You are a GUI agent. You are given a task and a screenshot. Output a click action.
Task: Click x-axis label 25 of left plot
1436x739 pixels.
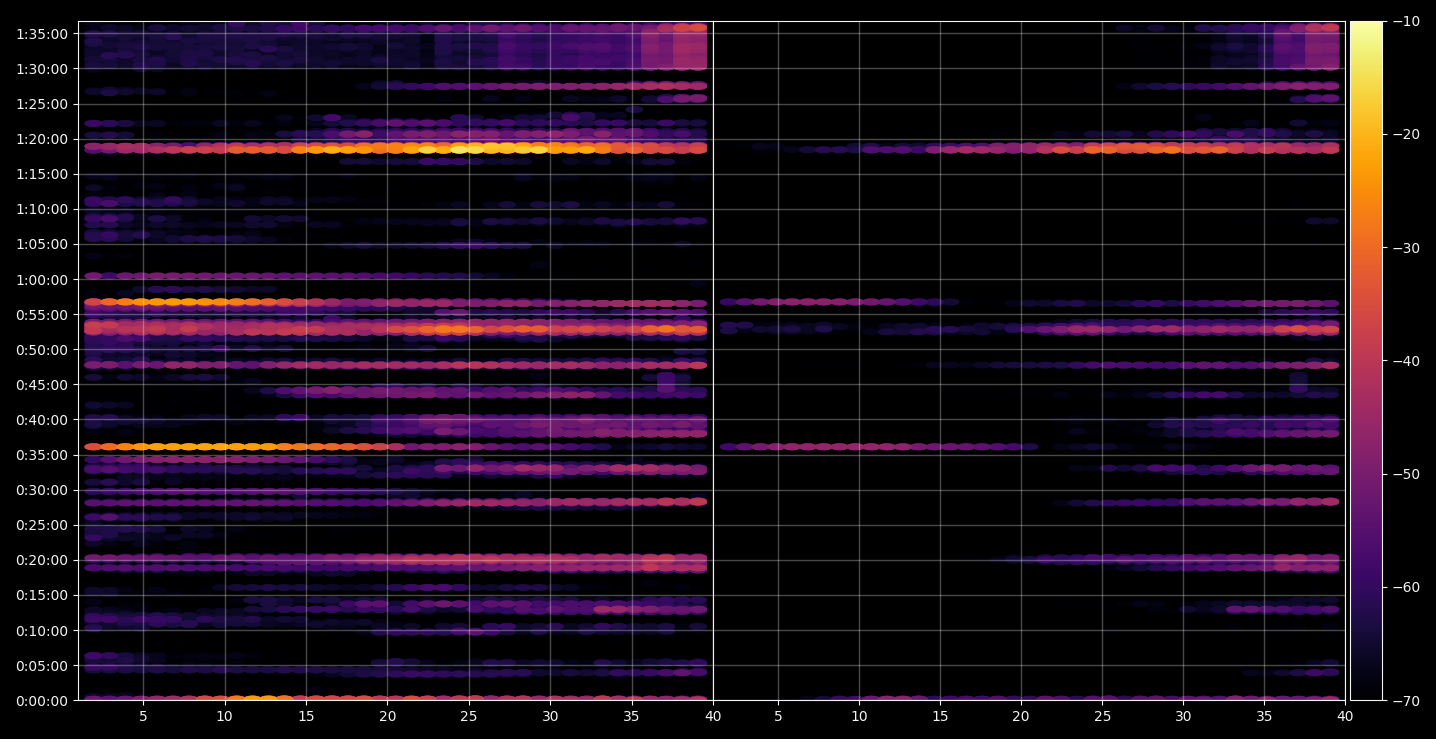(x=469, y=717)
